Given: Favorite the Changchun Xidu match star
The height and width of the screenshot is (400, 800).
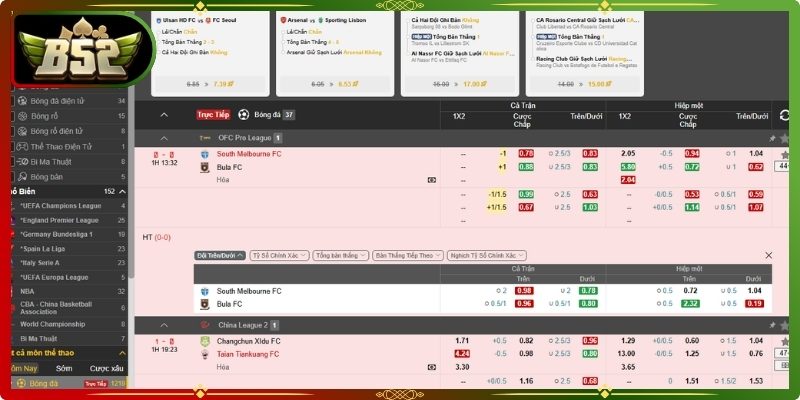Looking at the screenshot, I should 785,341.
